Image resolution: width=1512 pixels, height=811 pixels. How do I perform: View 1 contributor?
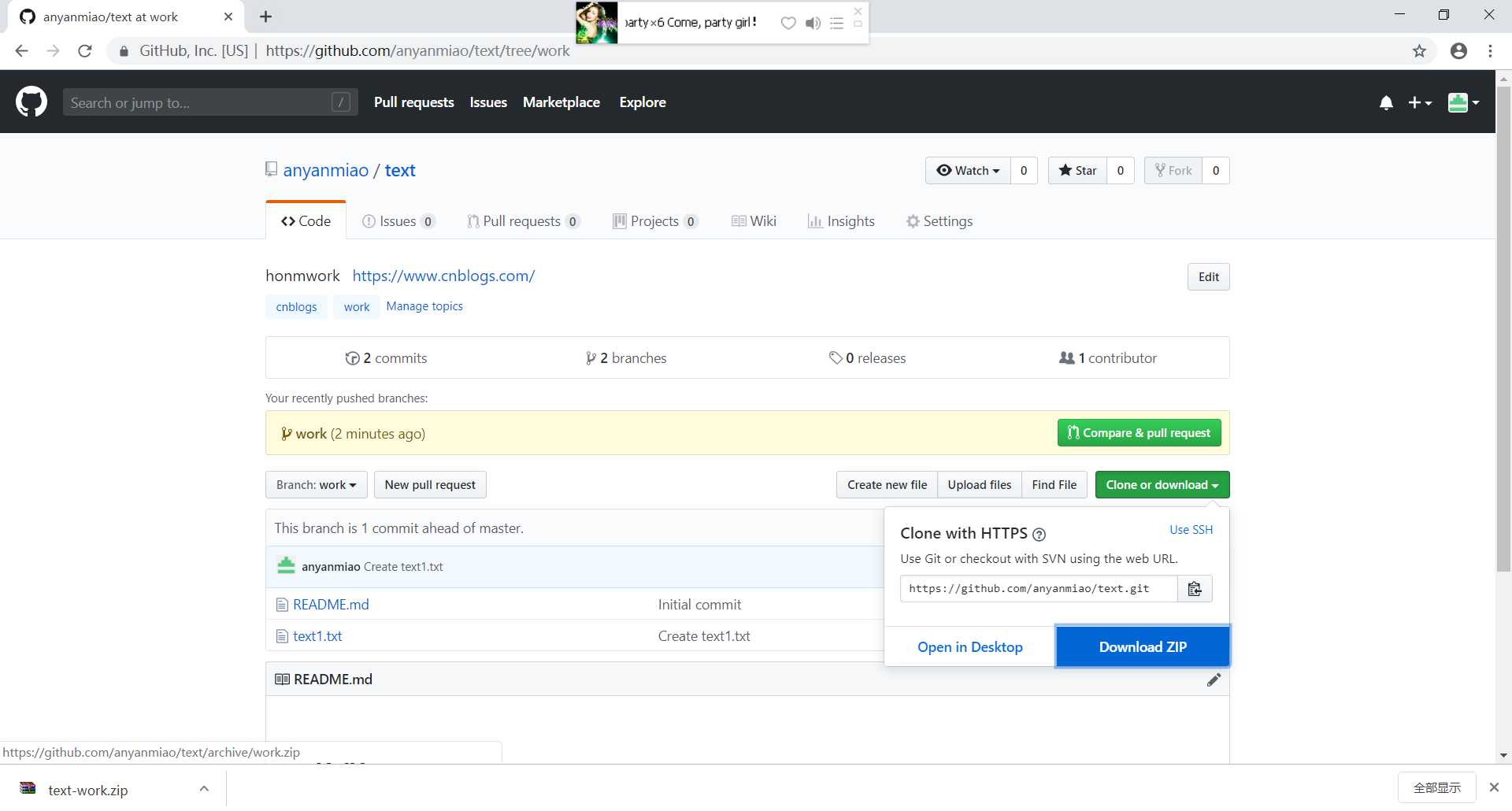pos(1108,358)
